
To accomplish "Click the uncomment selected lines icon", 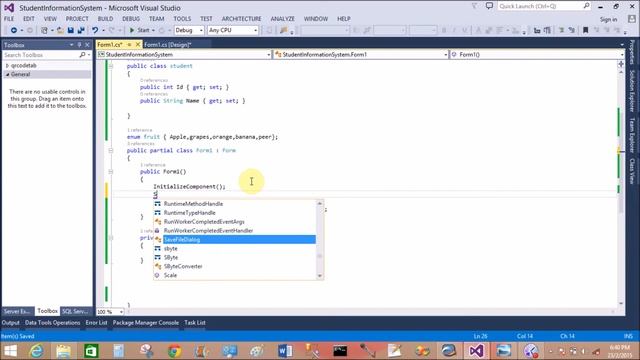I will [572, 30].
